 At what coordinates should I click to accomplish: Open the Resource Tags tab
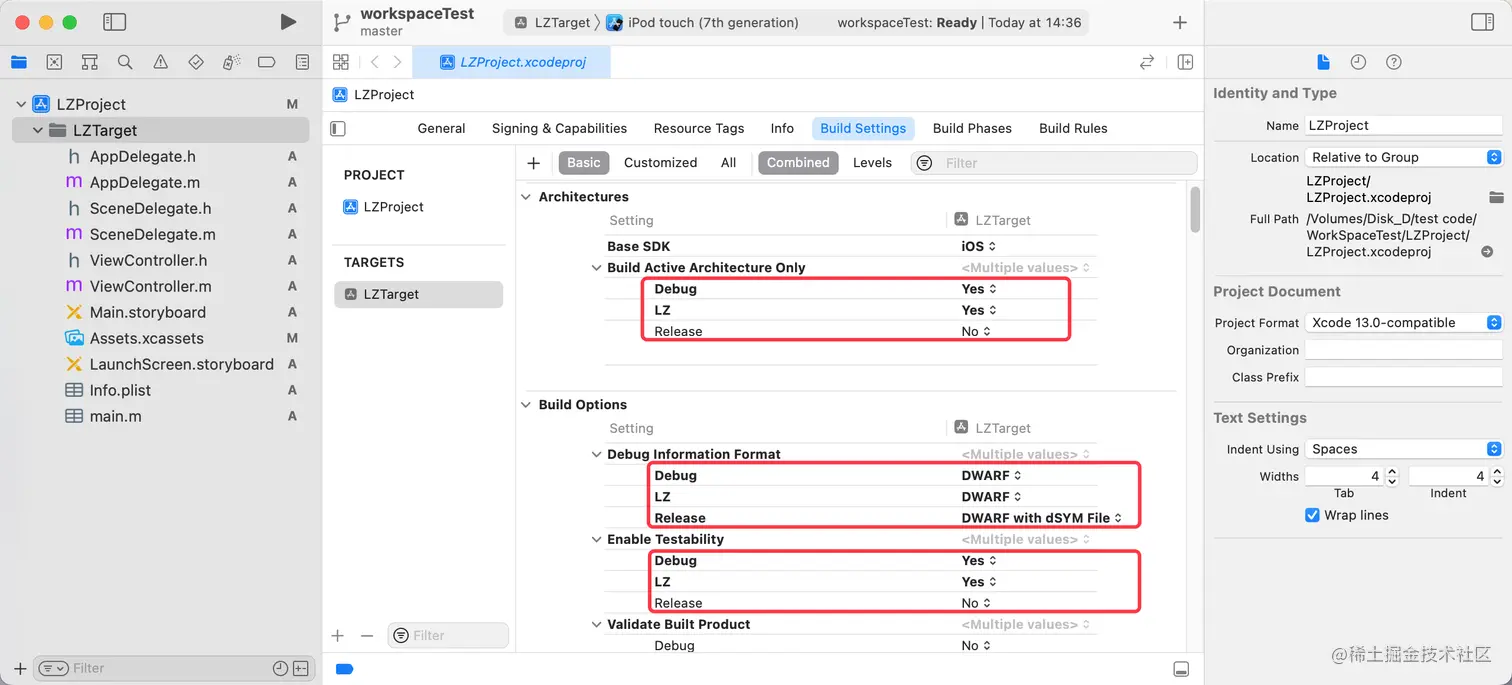click(x=699, y=128)
